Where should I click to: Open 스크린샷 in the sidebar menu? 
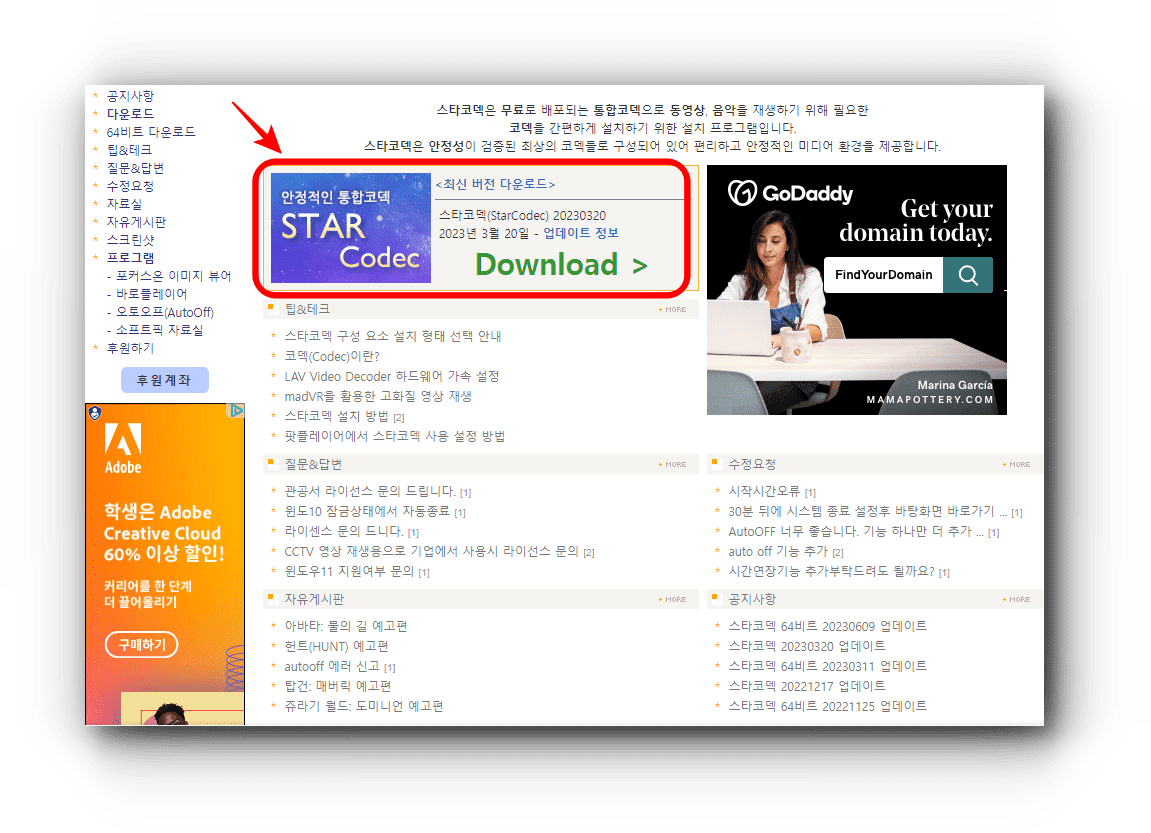tap(130, 240)
